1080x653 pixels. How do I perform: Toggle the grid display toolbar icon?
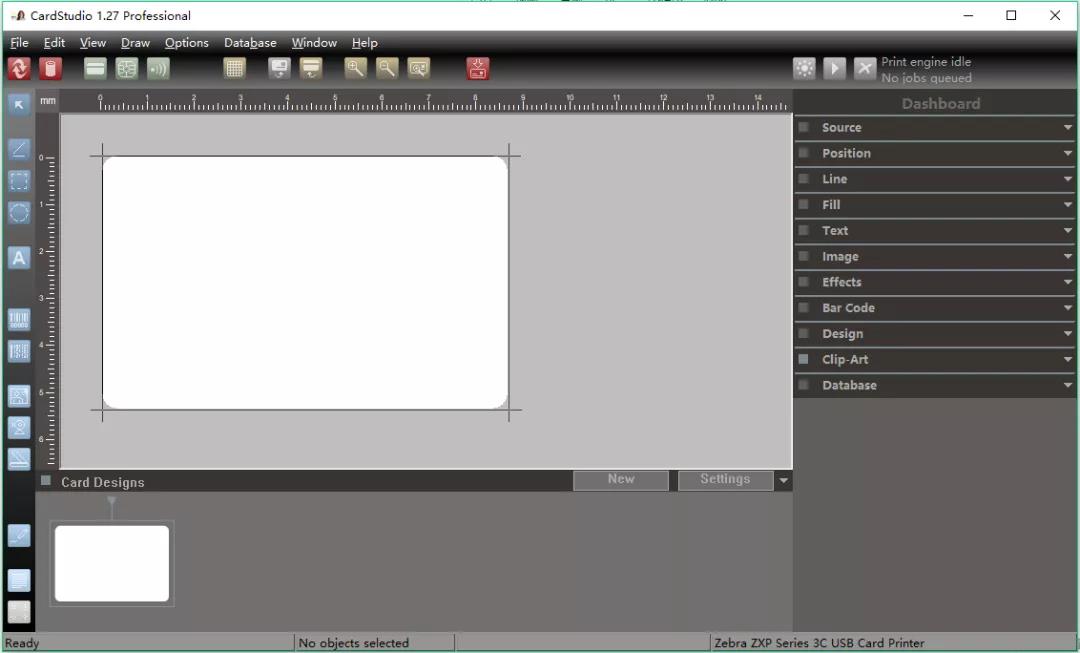click(234, 68)
